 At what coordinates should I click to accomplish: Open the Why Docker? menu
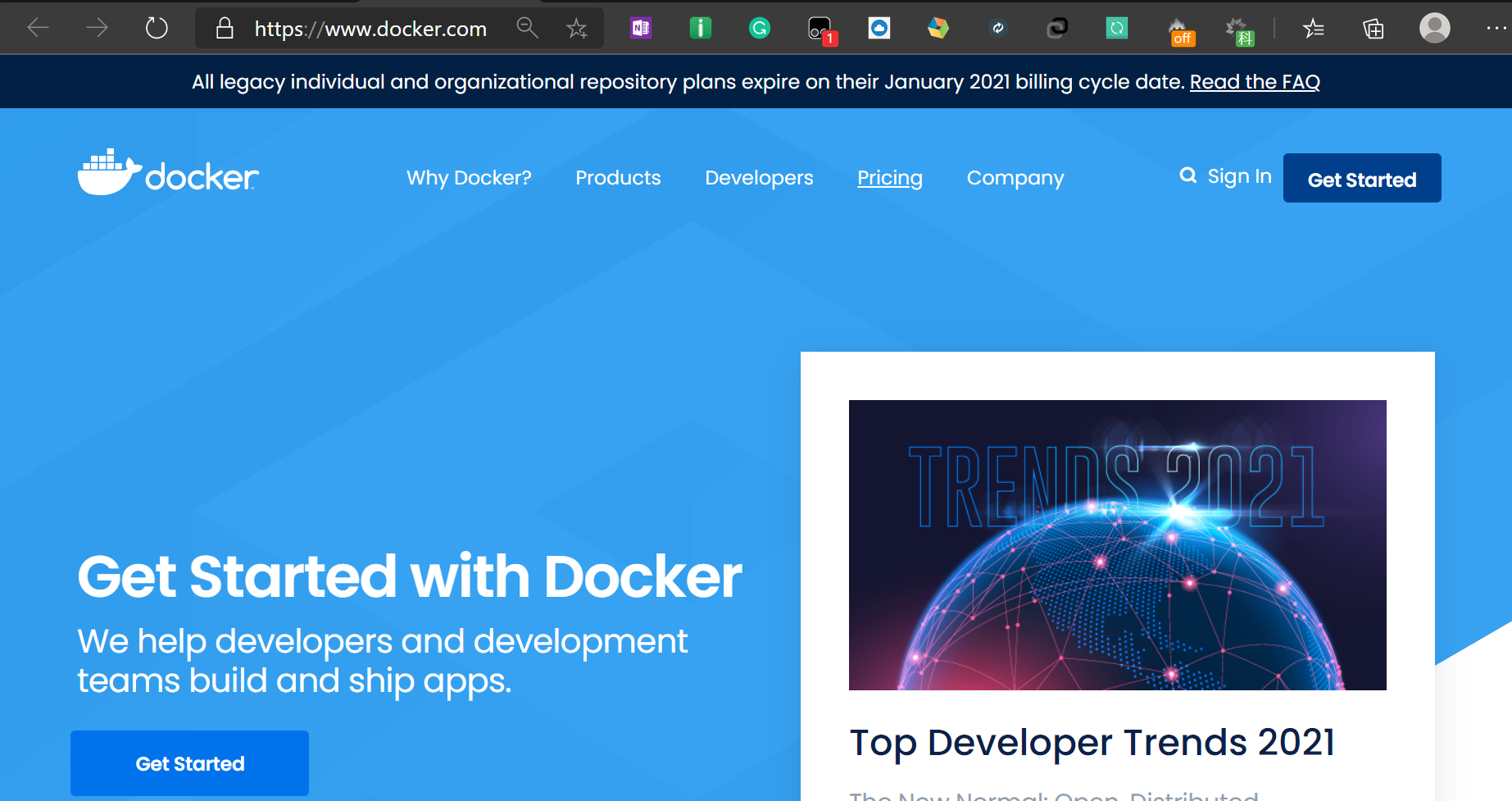469,178
